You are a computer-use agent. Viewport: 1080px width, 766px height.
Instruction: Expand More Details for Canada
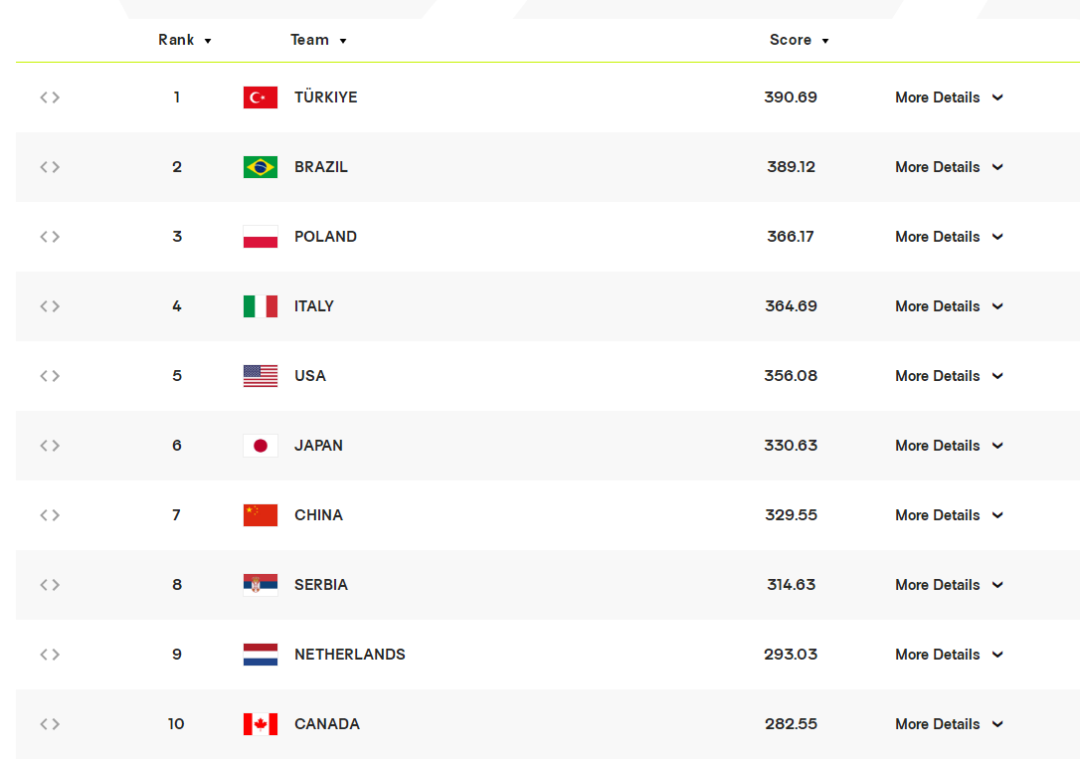click(x=948, y=724)
